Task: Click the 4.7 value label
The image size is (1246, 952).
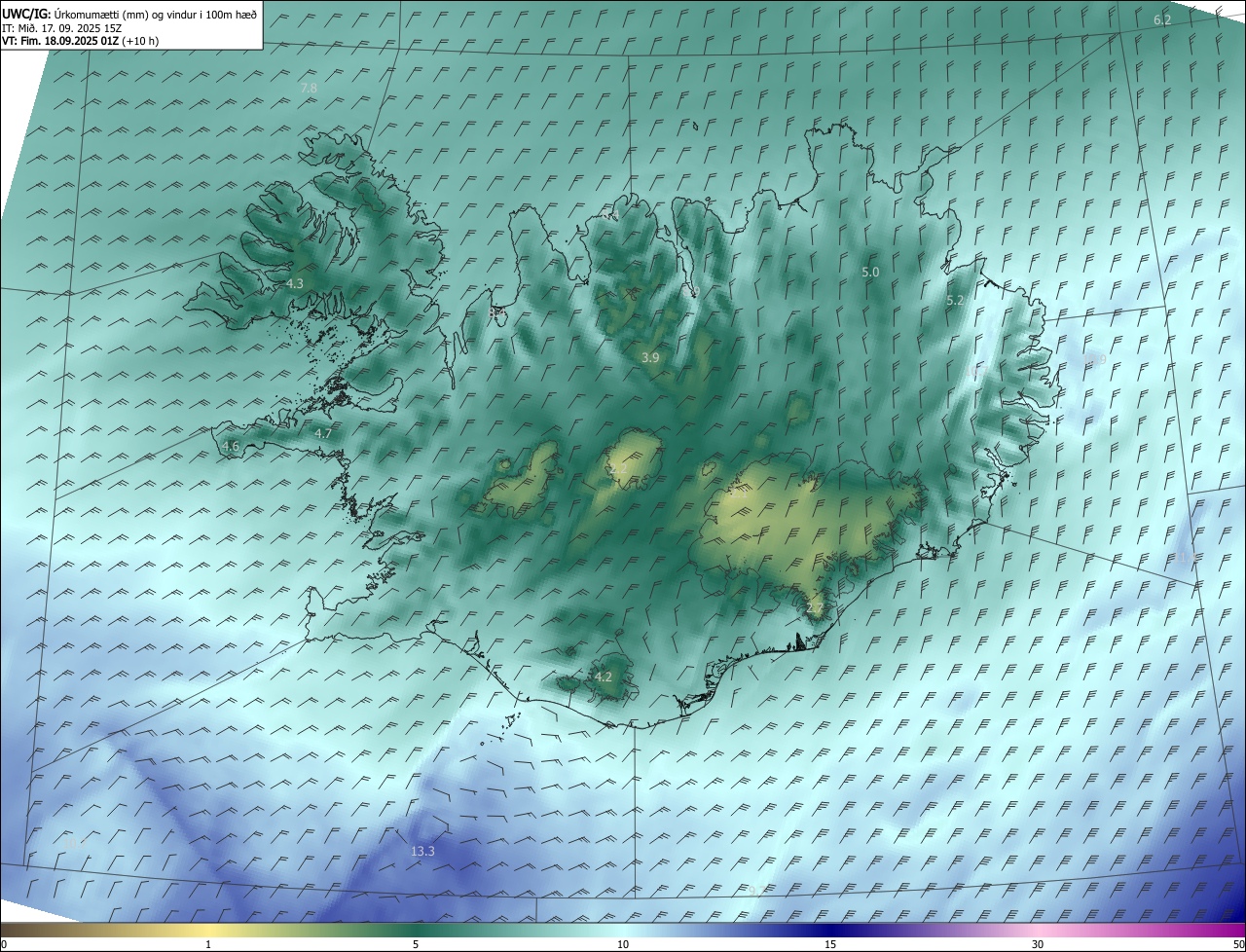Action: click(323, 433)
